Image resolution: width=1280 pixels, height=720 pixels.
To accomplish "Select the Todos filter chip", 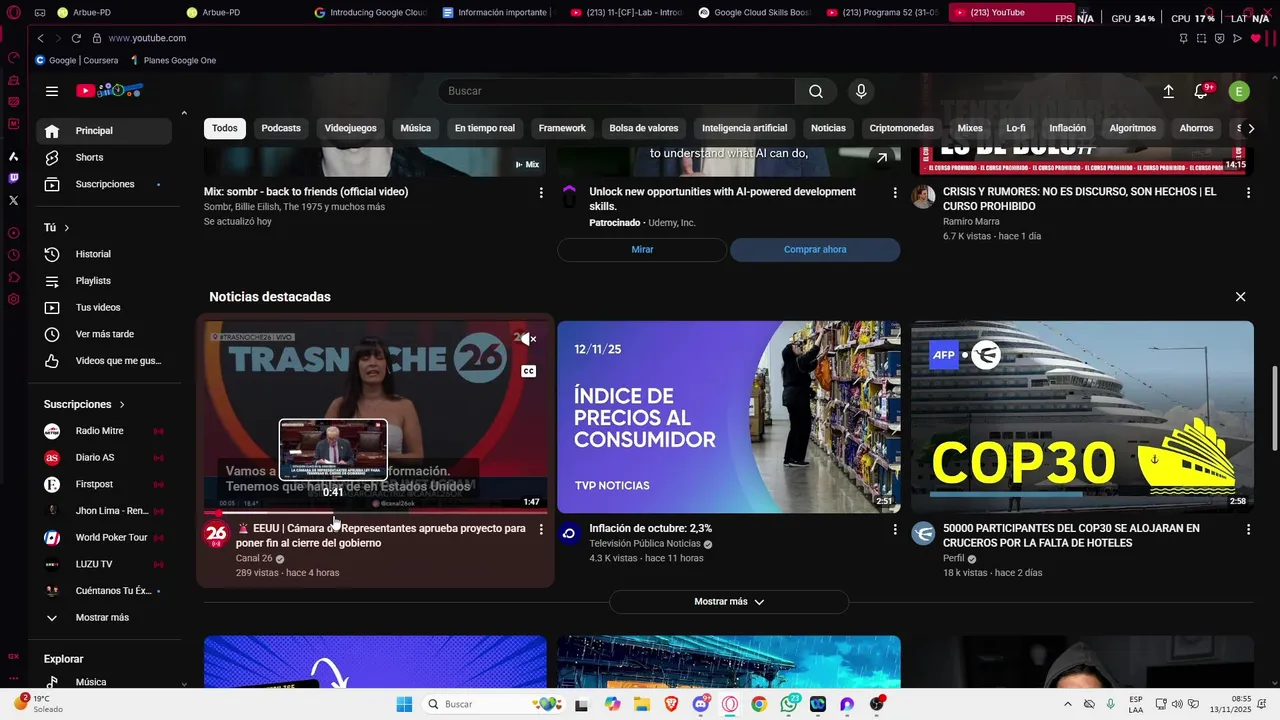I will tap(225, 128).
